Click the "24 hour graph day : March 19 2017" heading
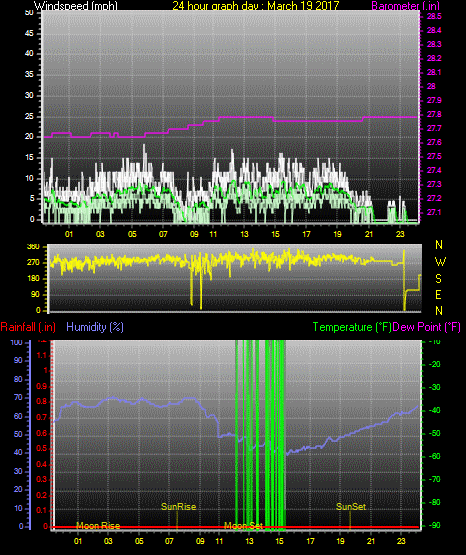 click(255, 5)
